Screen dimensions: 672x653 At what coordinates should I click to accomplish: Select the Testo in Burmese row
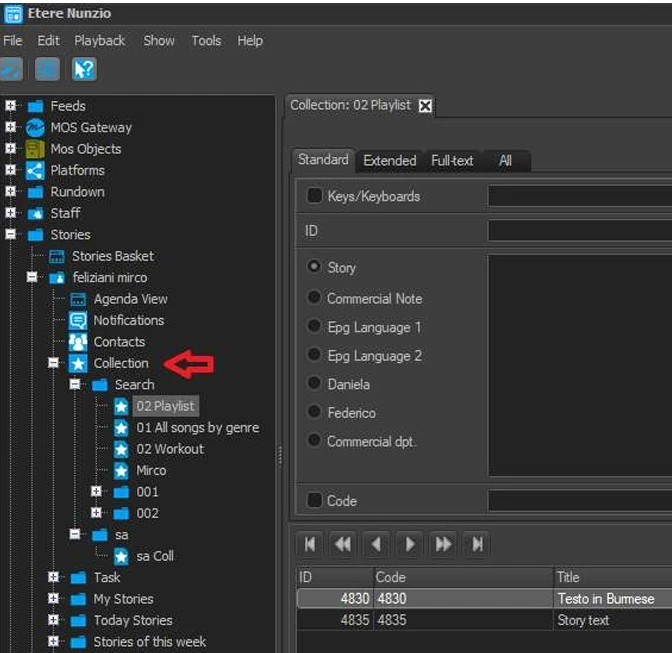(x=605, y=598)
